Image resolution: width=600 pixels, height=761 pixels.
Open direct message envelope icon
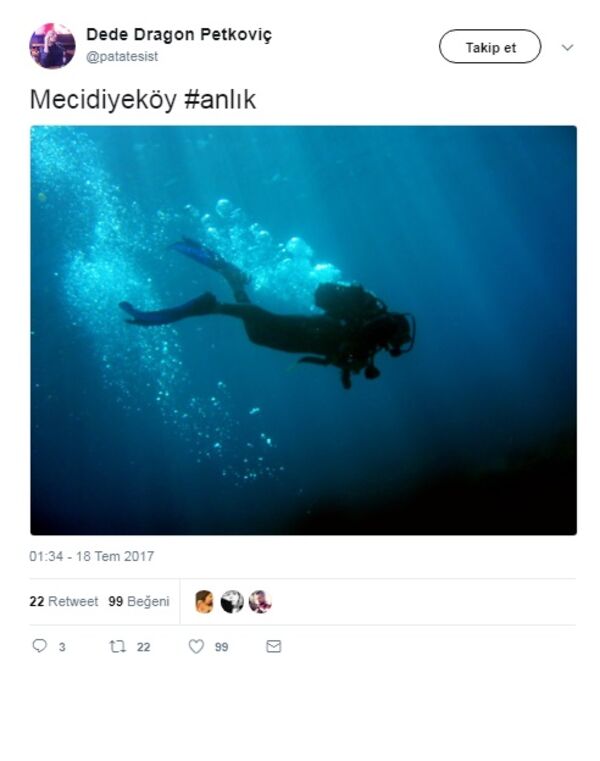274,646
